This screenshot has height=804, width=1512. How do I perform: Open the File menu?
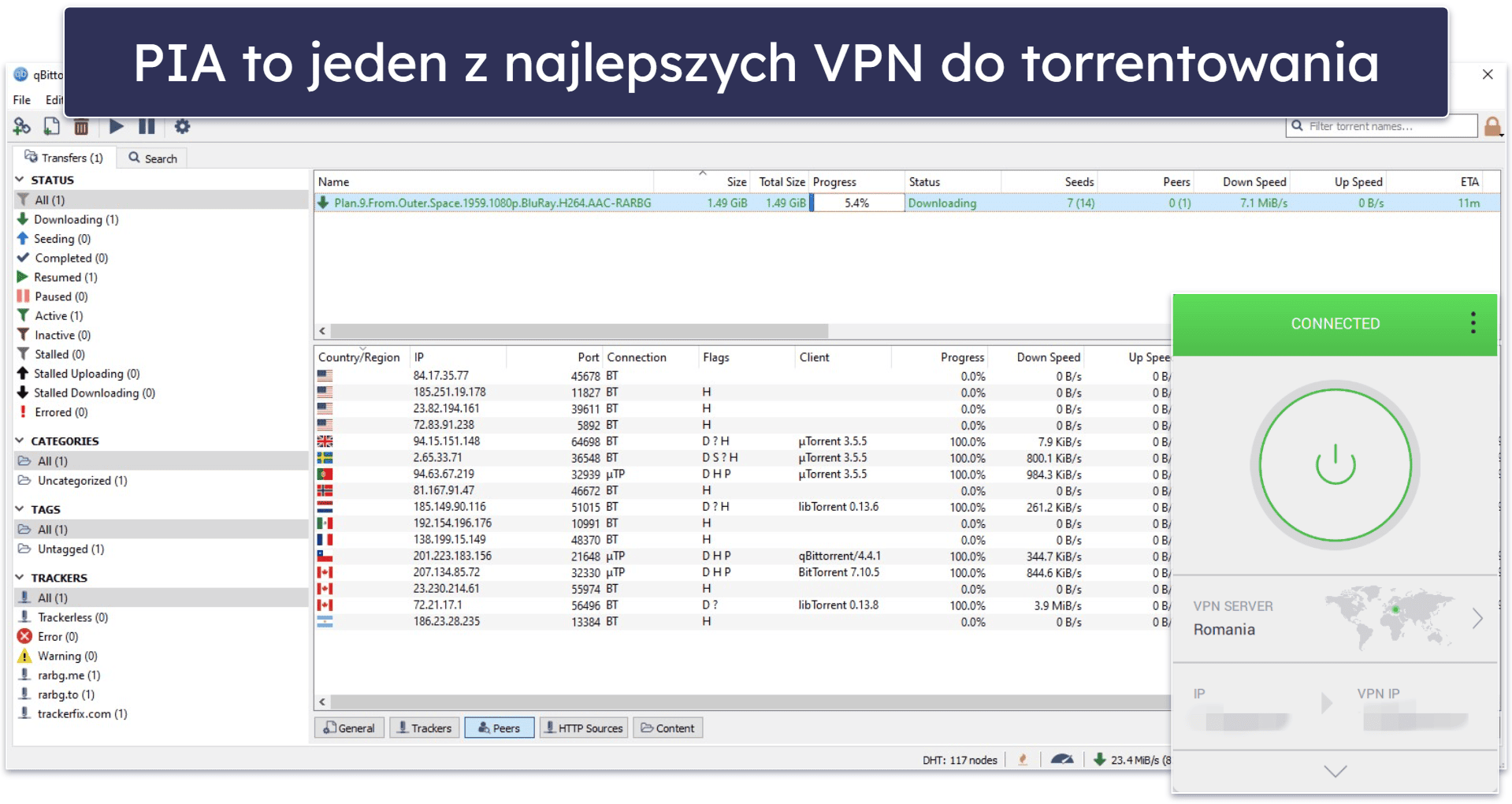[x=22, y=100]
